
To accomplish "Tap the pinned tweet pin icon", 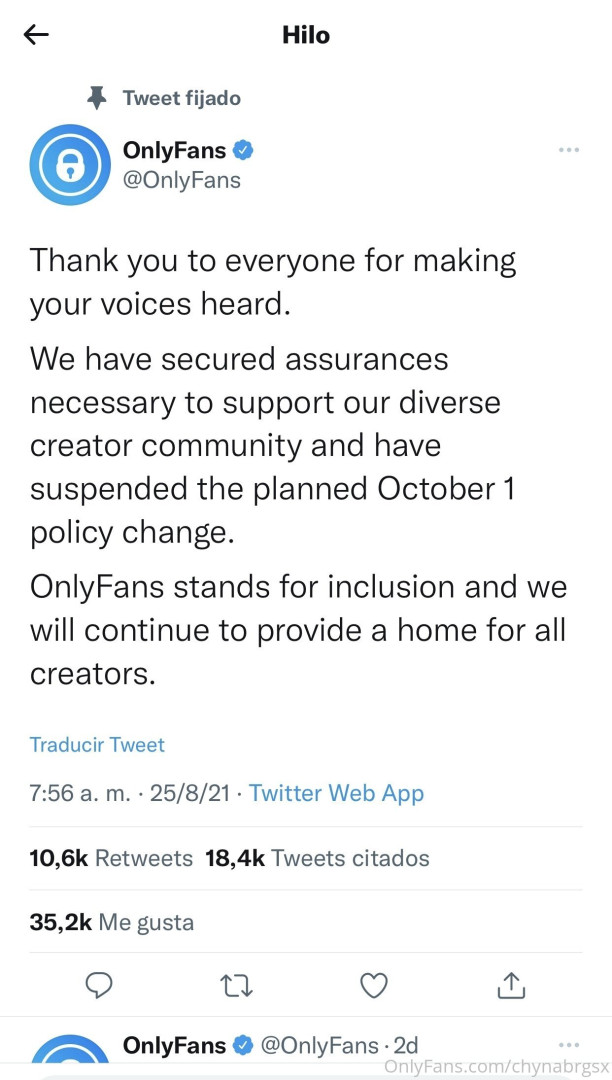I will (97, 98).
